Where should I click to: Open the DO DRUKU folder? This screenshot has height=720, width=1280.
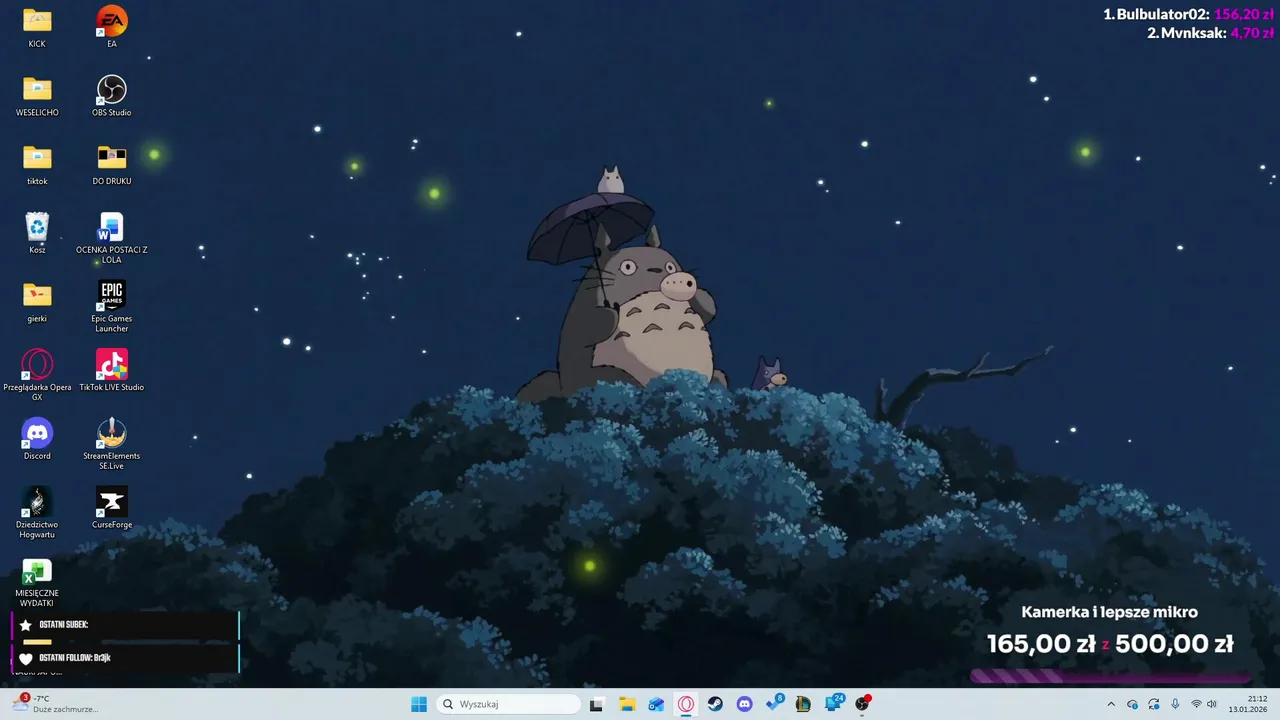(x=112, y=165)
